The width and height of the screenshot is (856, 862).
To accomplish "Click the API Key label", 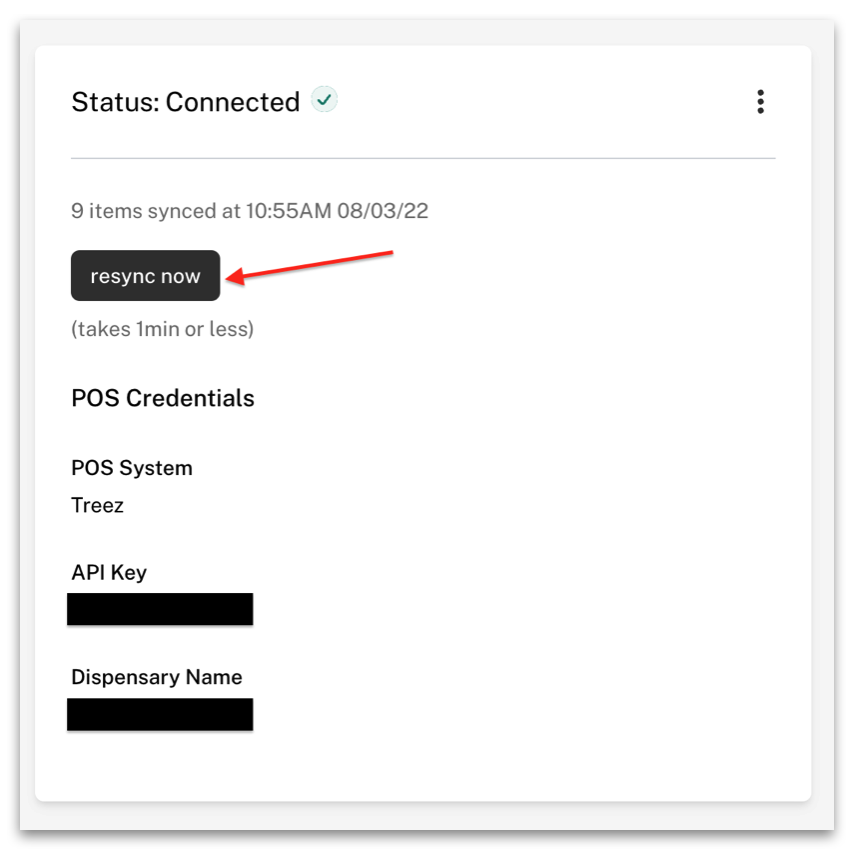I will [x=109, y=573].
